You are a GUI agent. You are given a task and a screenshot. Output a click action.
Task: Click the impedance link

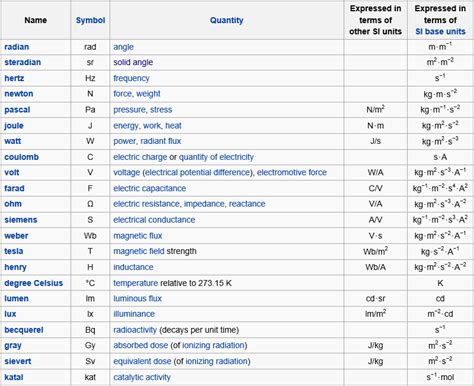[204, 204]
